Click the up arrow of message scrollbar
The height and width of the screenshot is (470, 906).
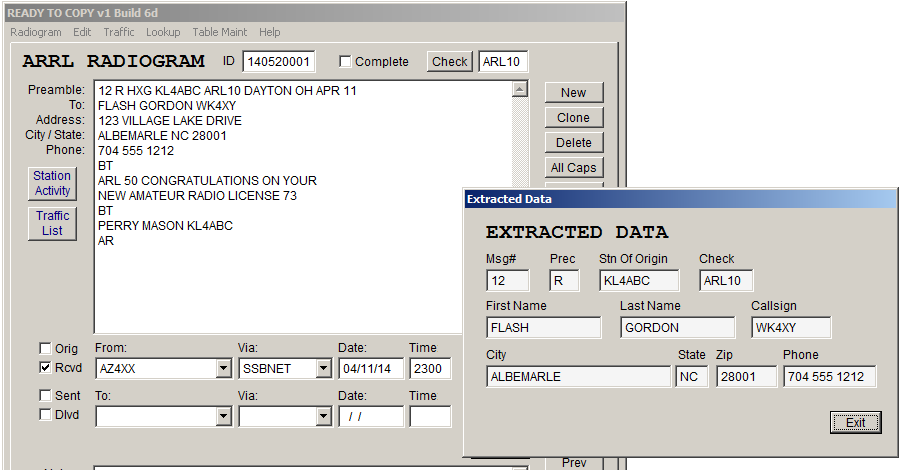coord(520,90)
